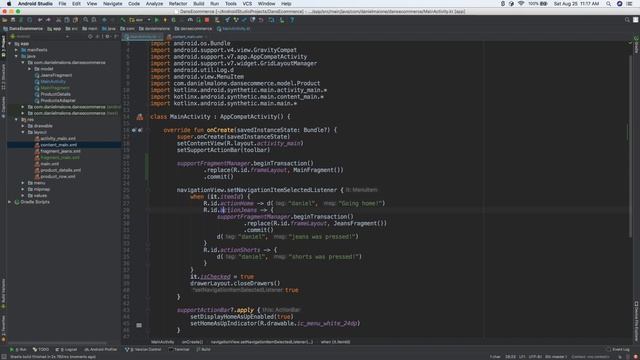Open the Navigate menu
640x360 pixels.
pos(113,3)
